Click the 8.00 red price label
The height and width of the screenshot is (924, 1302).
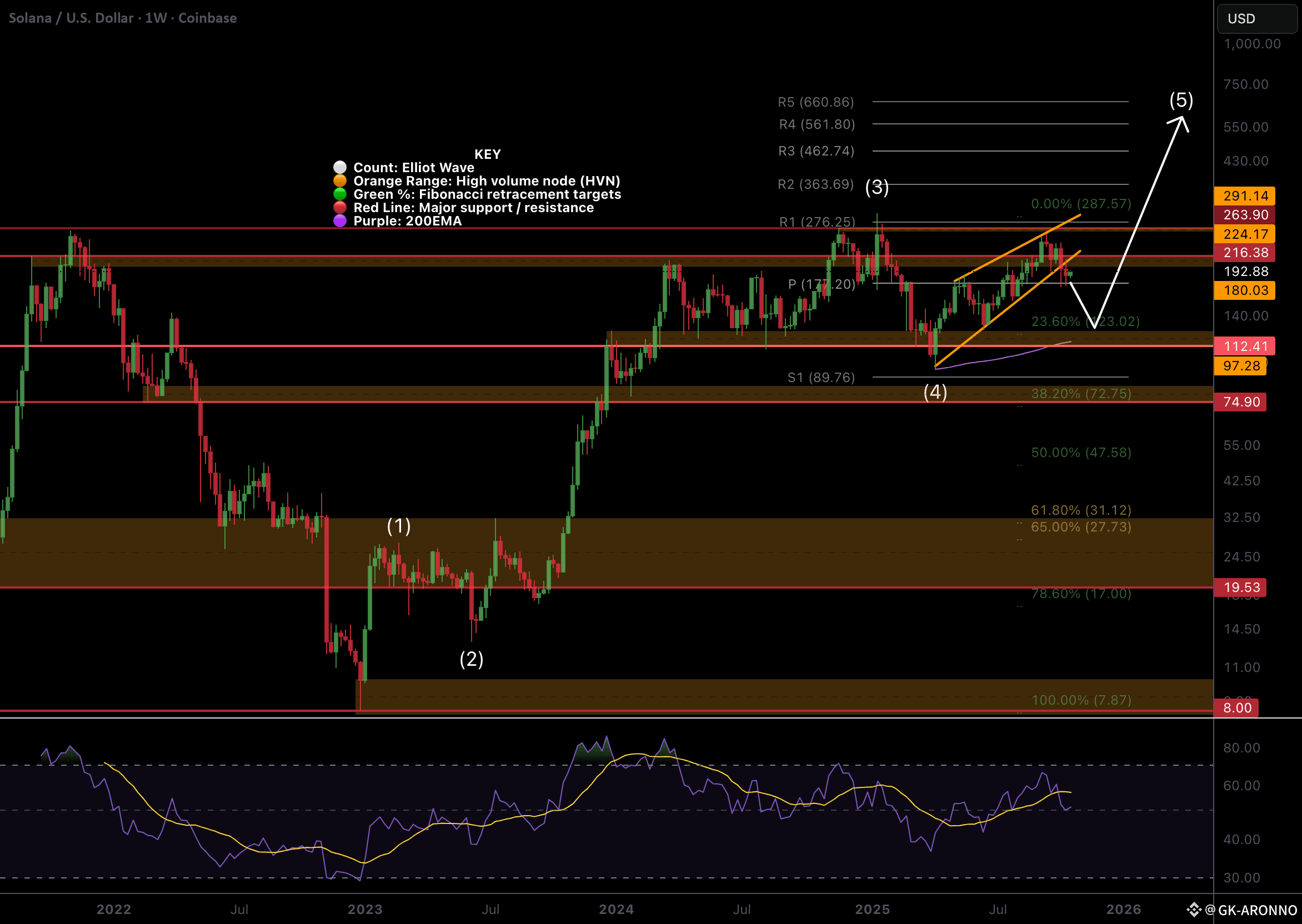tap(1236, 708)
